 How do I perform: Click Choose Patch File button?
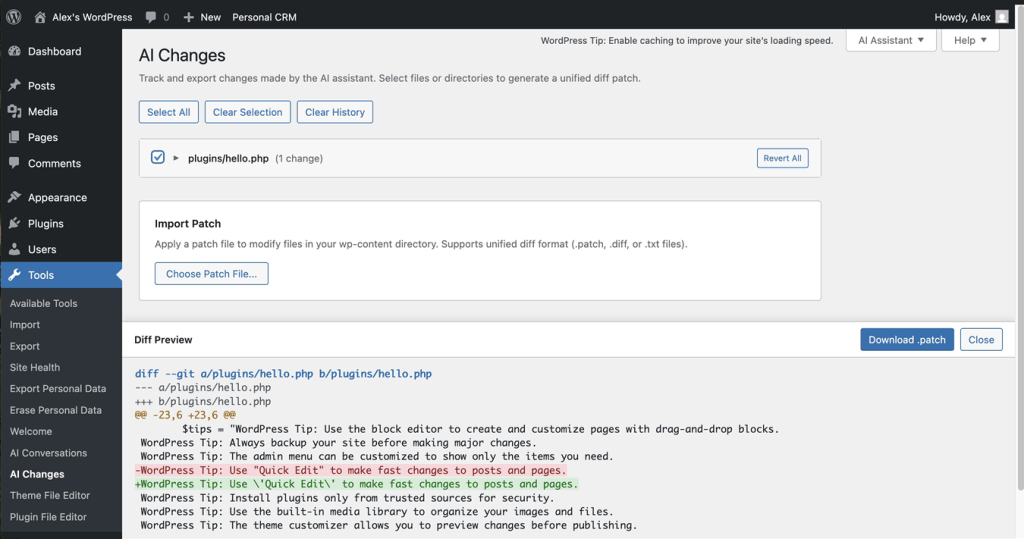pos(211,273)
